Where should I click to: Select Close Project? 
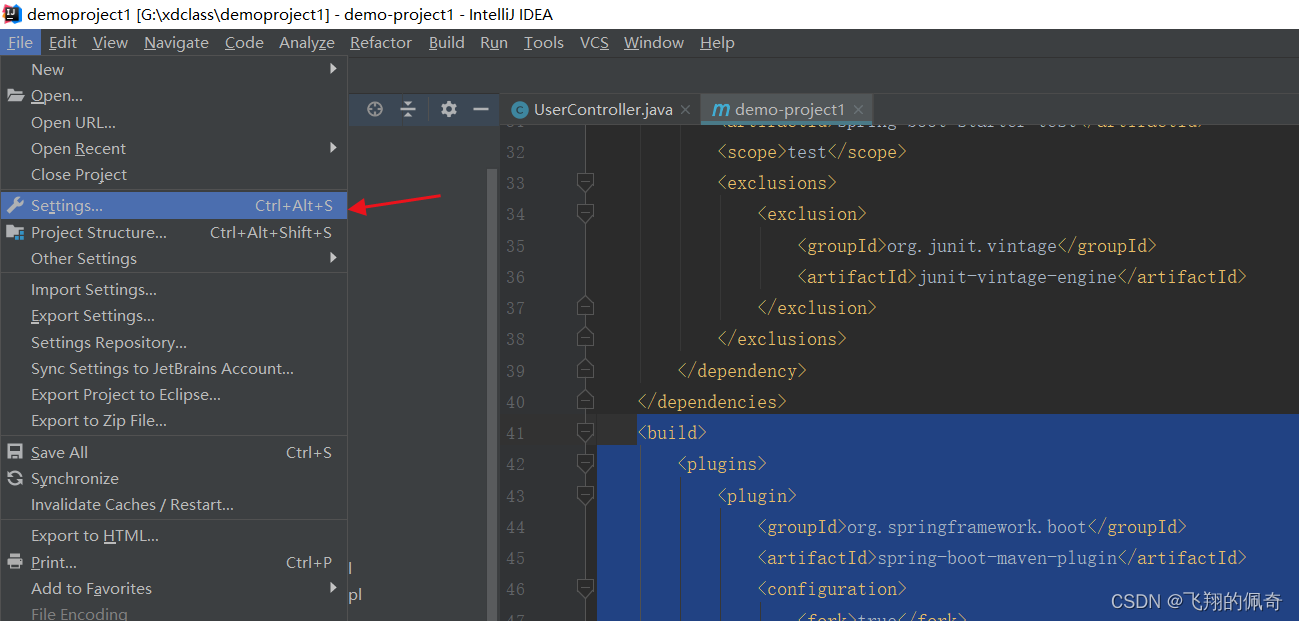(x=174, y=174)
